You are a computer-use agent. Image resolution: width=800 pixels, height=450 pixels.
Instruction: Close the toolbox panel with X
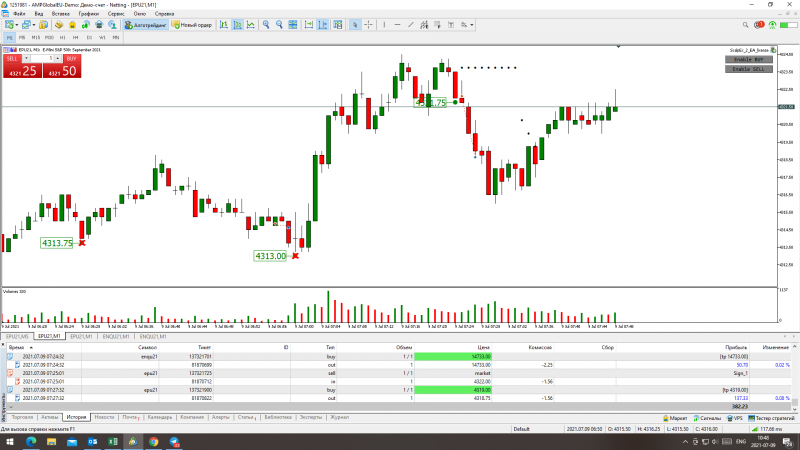point(3,345)
